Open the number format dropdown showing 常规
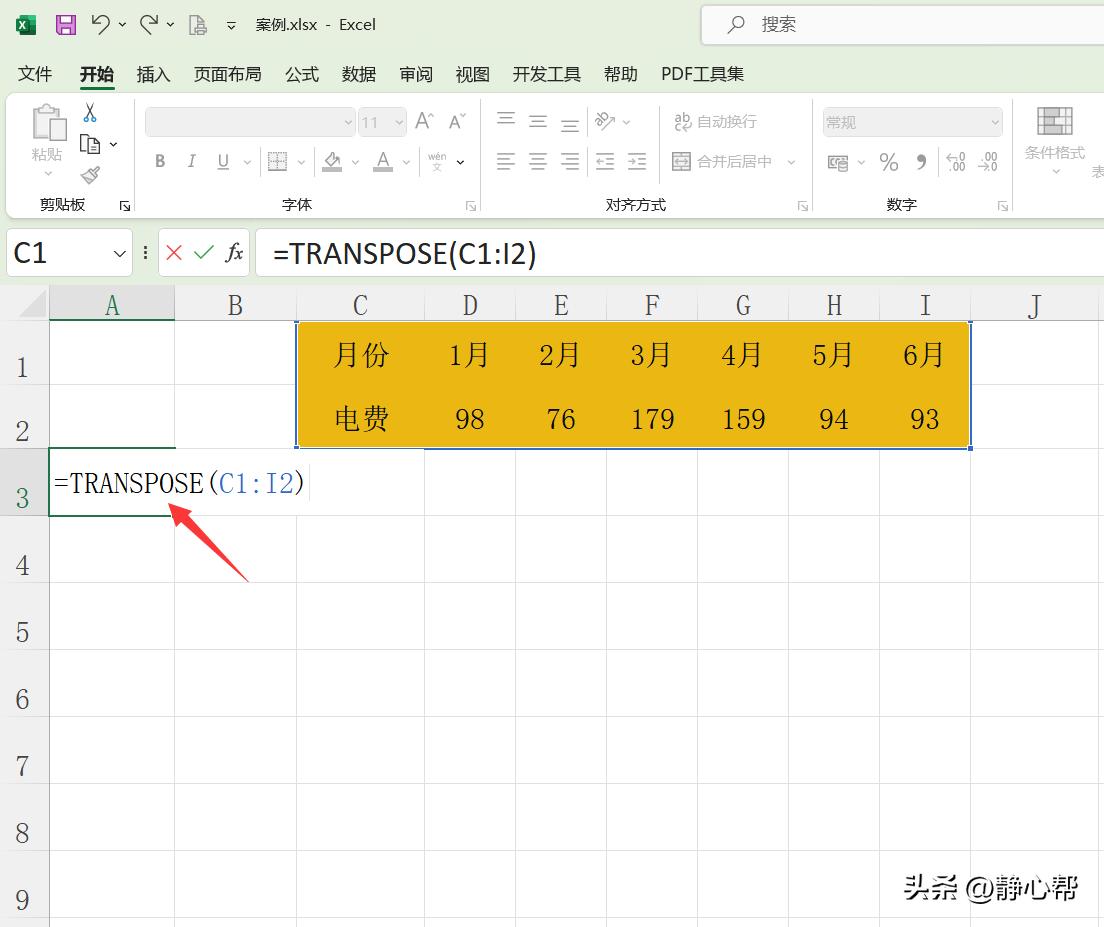The image size is (1104, 927). (910, 121)
